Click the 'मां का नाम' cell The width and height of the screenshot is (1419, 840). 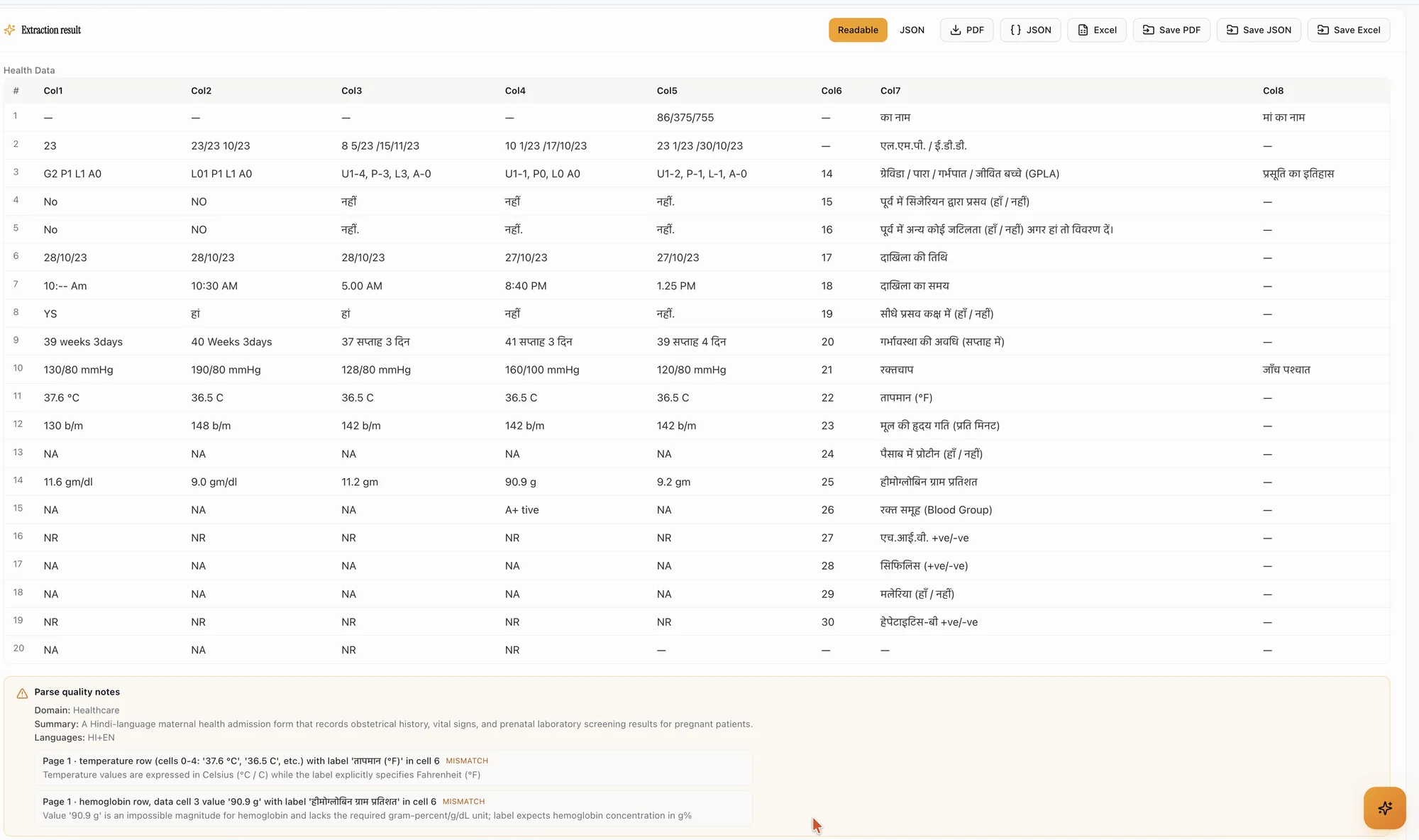click(x=1283, y=118)
